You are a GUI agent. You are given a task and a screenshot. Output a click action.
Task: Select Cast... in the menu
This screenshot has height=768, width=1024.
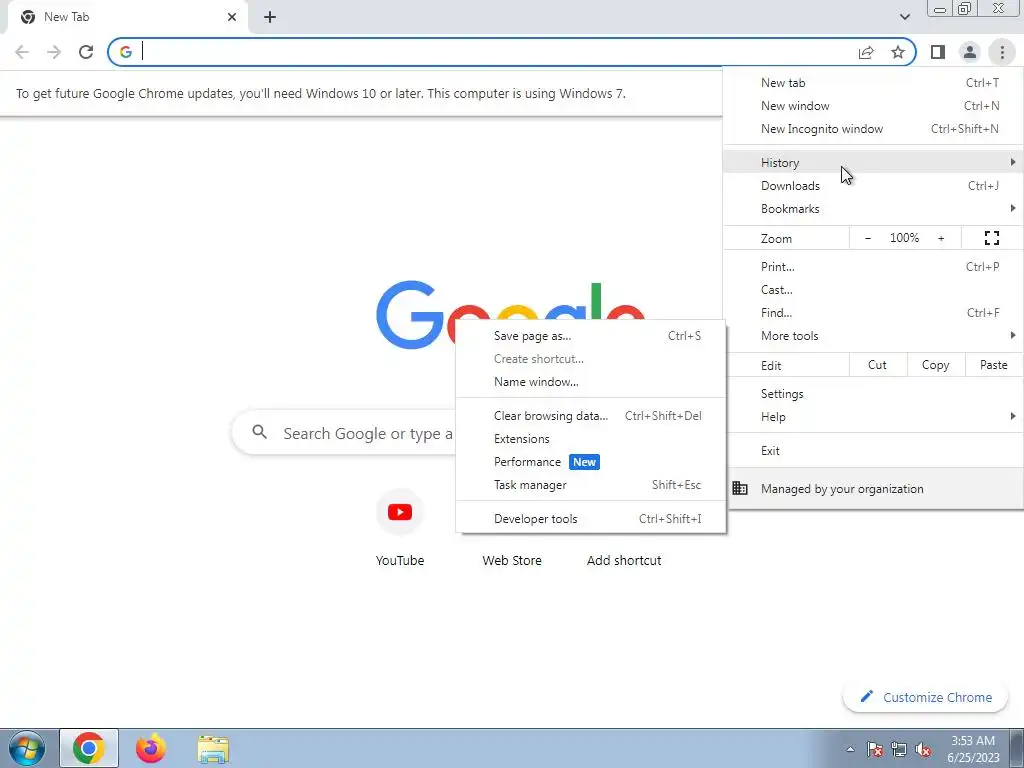pos(873,289)
